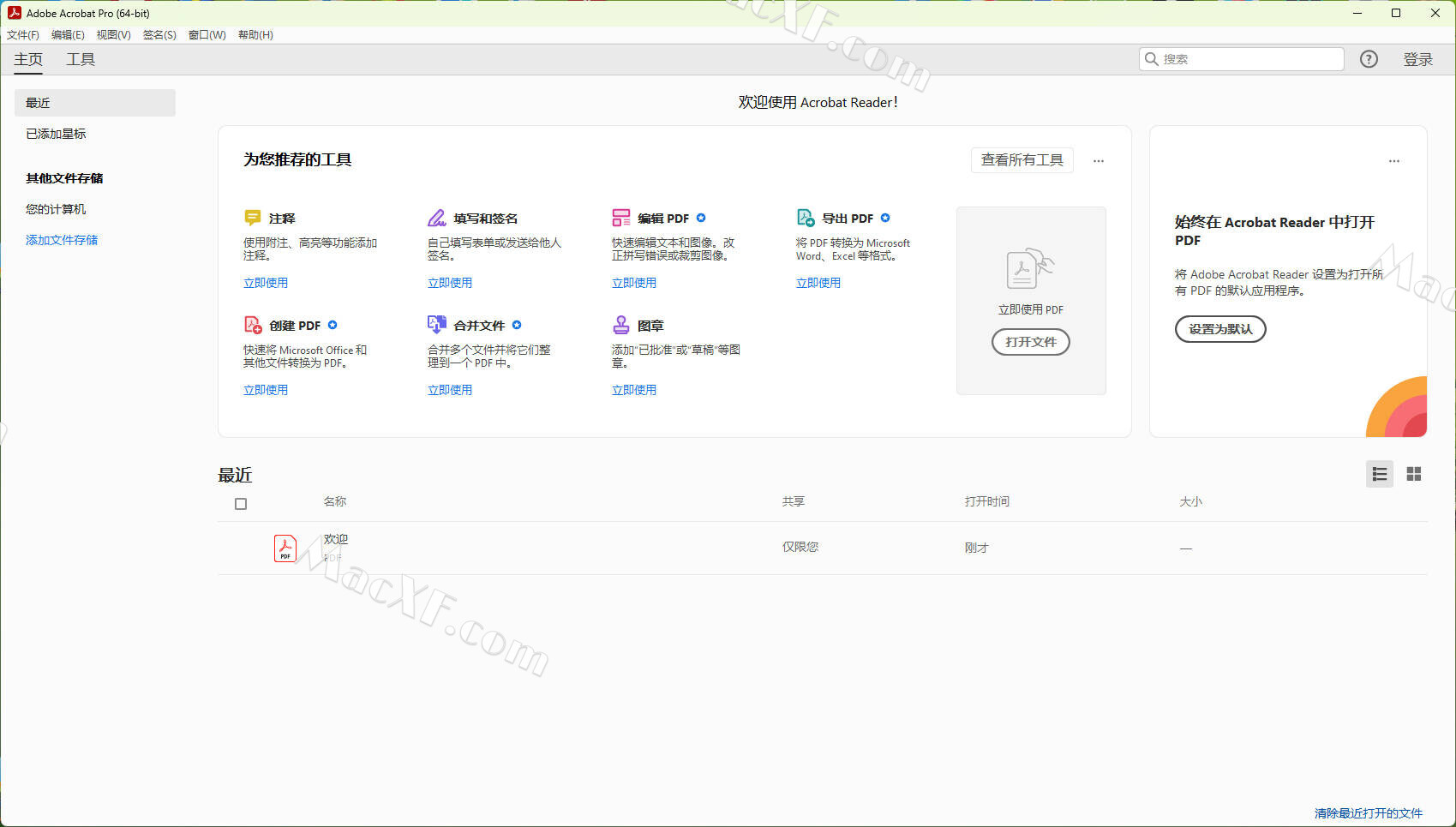
Task: Click 立即使用 under 填写和签名
Action: (450, 283)
